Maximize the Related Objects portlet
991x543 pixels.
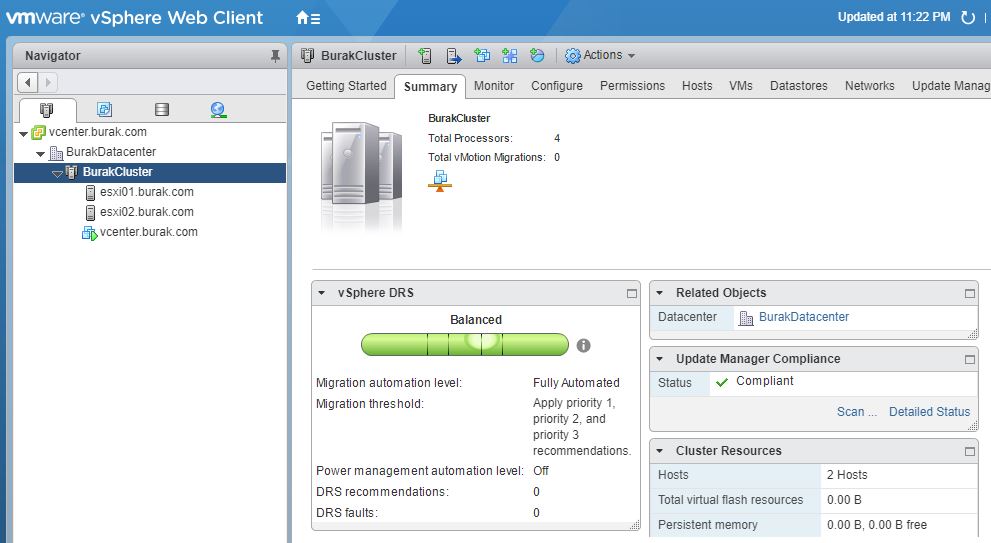(970, 293)
